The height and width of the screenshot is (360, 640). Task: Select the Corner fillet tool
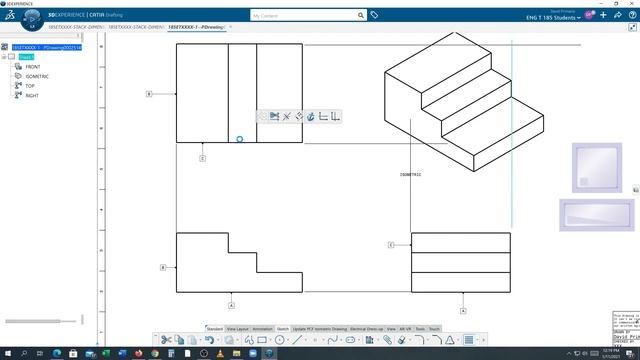pos(419,340)
